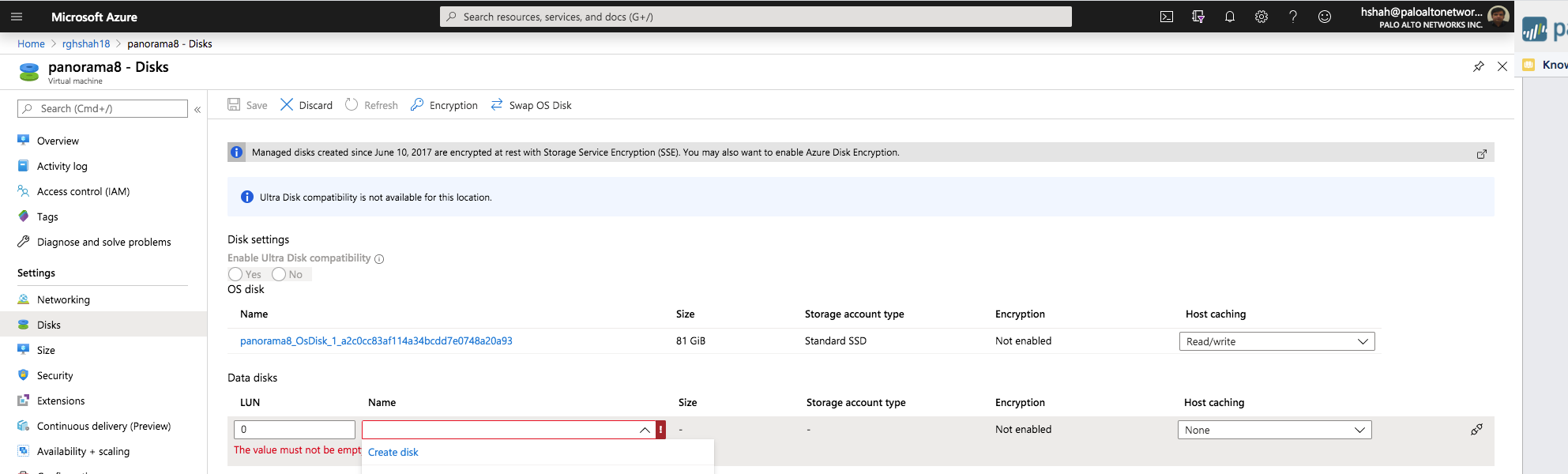The image size is (1568, 474).
Task: Open Networking in the Settings menu
Action: 63,299
